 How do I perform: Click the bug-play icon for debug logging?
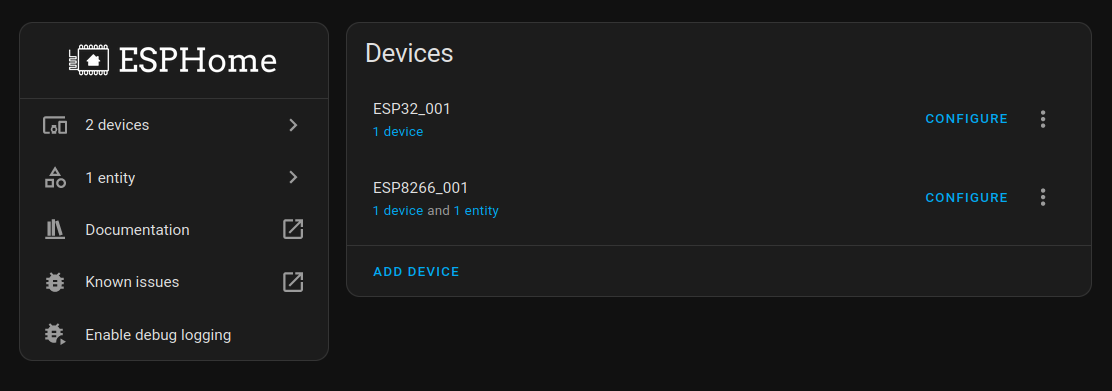pyautogui.click(x=55, y=334)
